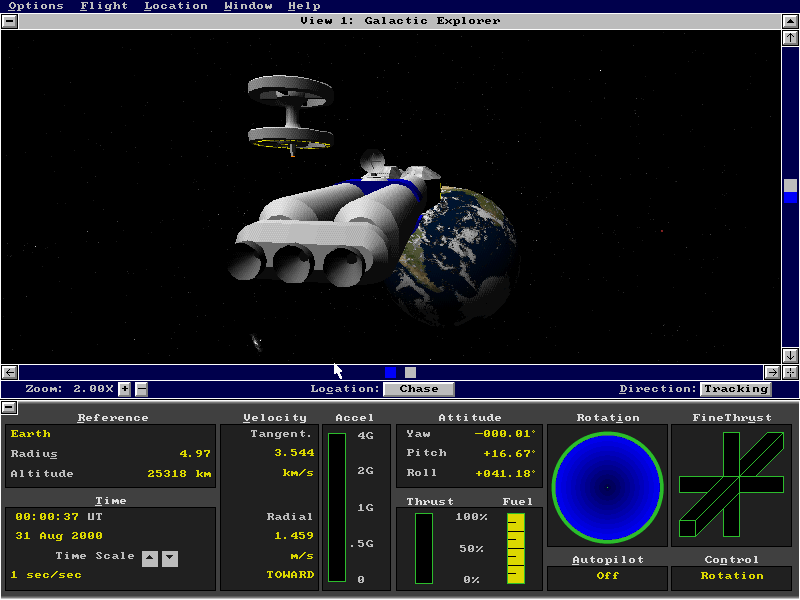The width and height of the screenshot is (800, 600).
Task: Click the crosshair center-view button at scrollbar corner
Action: 790,372
